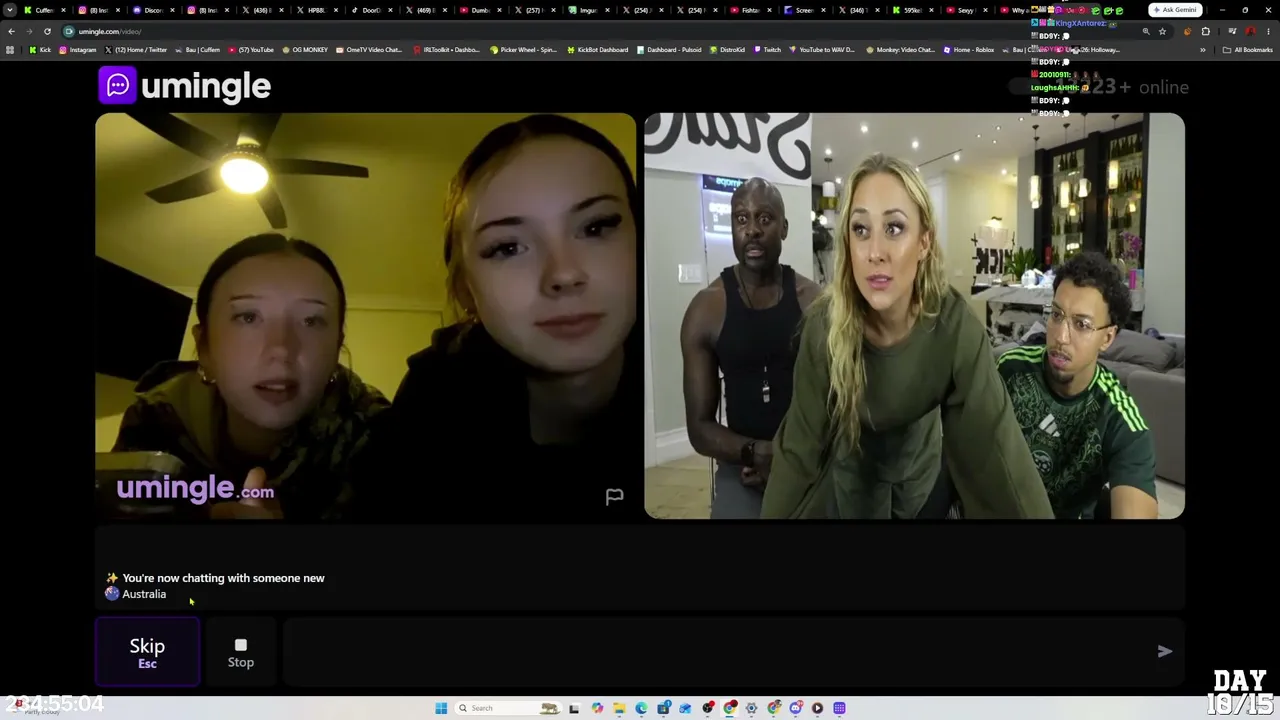
Task: Open the Chrome three-dot menu
Action: click(1269, 31)
